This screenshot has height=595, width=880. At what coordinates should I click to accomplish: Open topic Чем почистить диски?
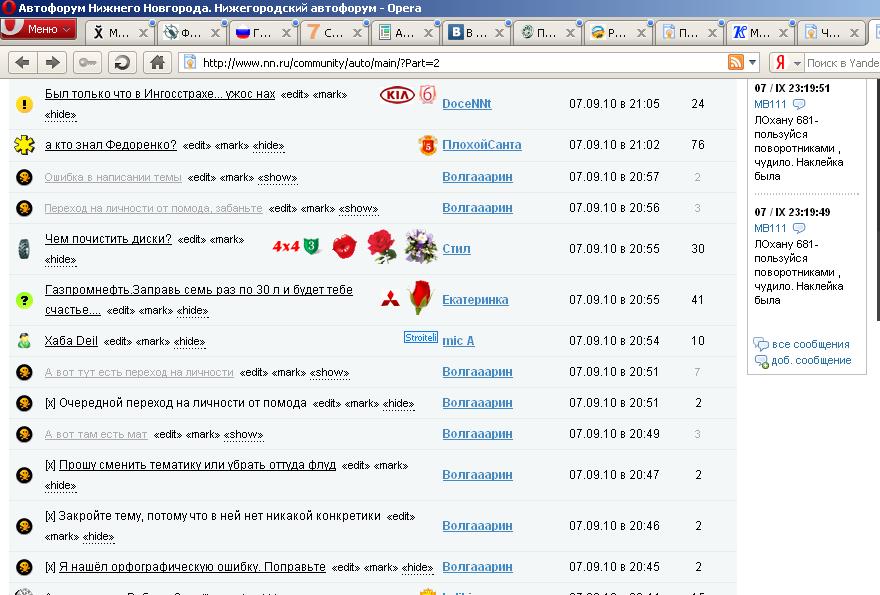[107, 239]
